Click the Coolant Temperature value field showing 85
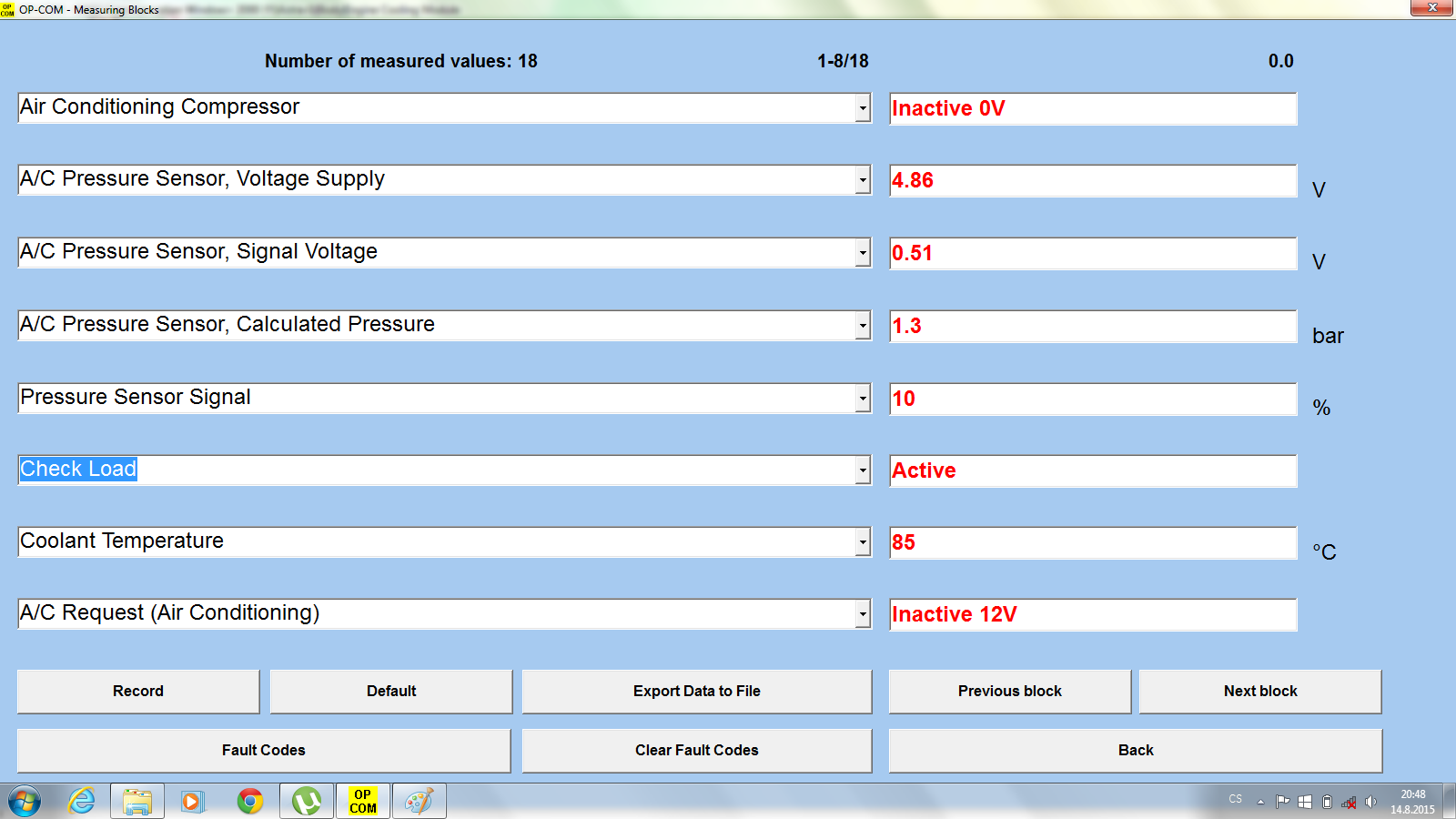 [1092, 542]
